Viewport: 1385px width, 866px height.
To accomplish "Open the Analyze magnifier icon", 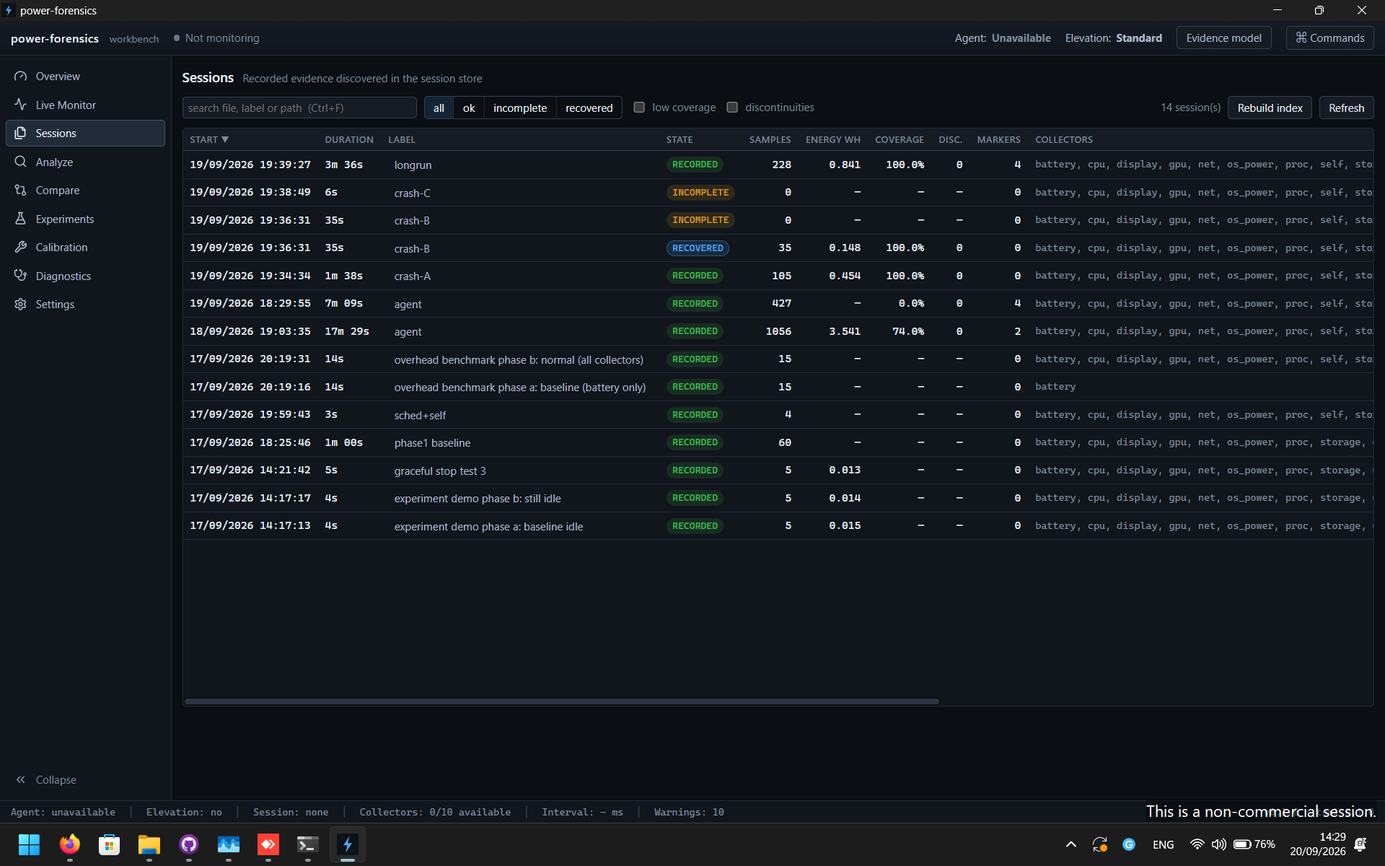I will (x=20, y=162).
